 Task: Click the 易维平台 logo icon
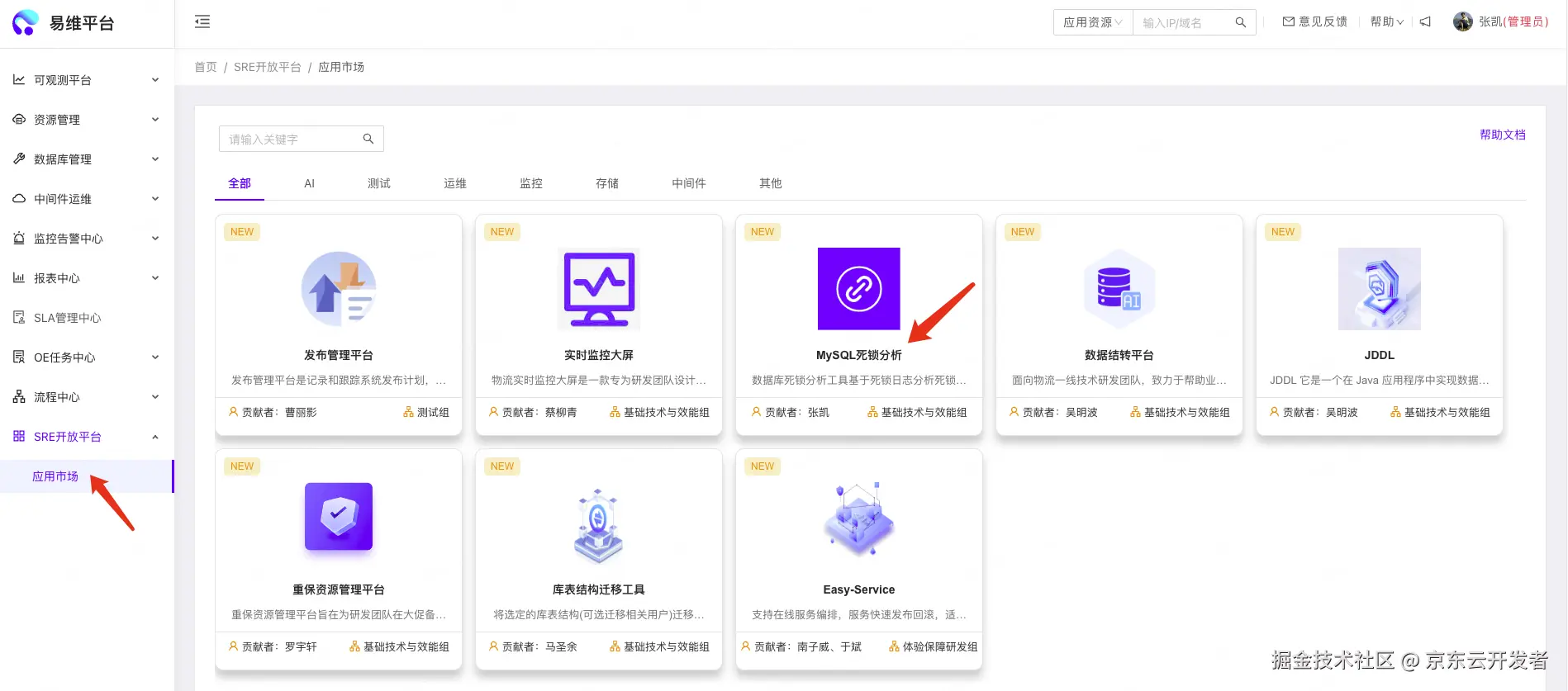(26, 22)
